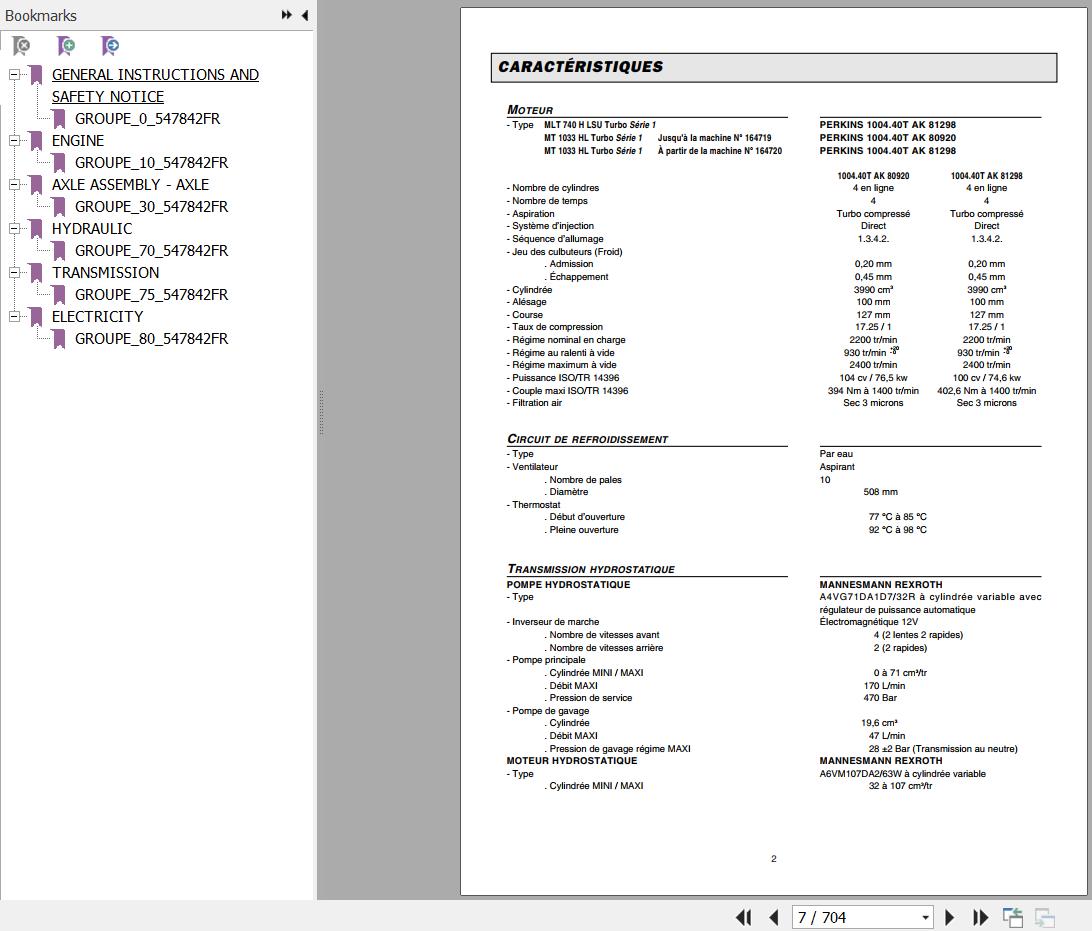Click the document page number 2
Viewport: 1092px width, 931px height.
[774, 859]
